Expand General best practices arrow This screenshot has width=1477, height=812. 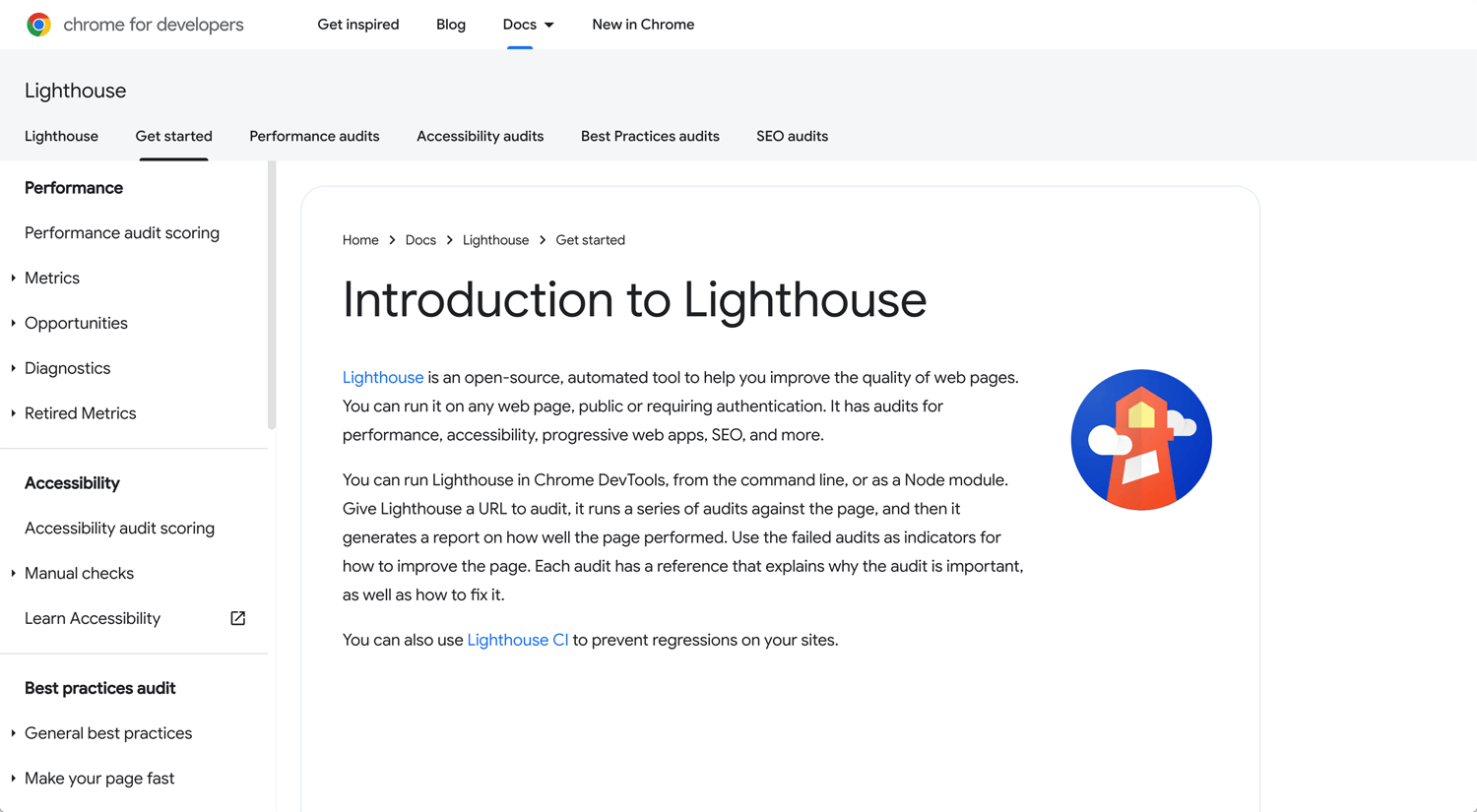click(x=13, y=733)
